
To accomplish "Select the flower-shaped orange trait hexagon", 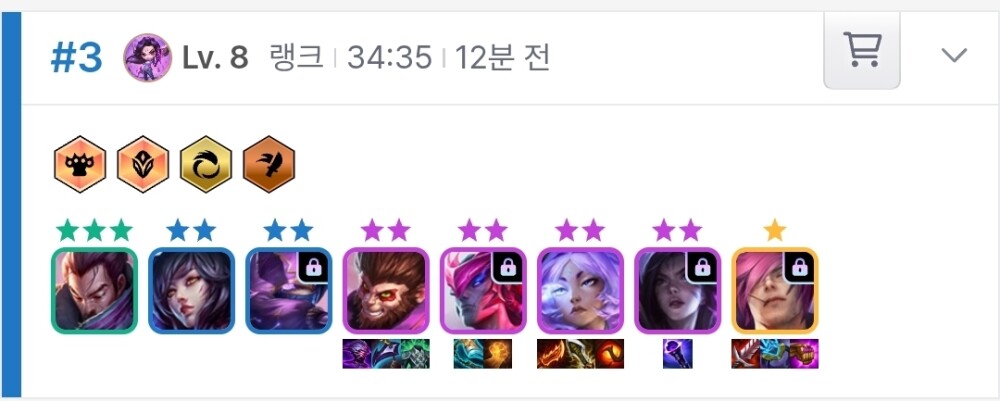I will coord(143,164).
